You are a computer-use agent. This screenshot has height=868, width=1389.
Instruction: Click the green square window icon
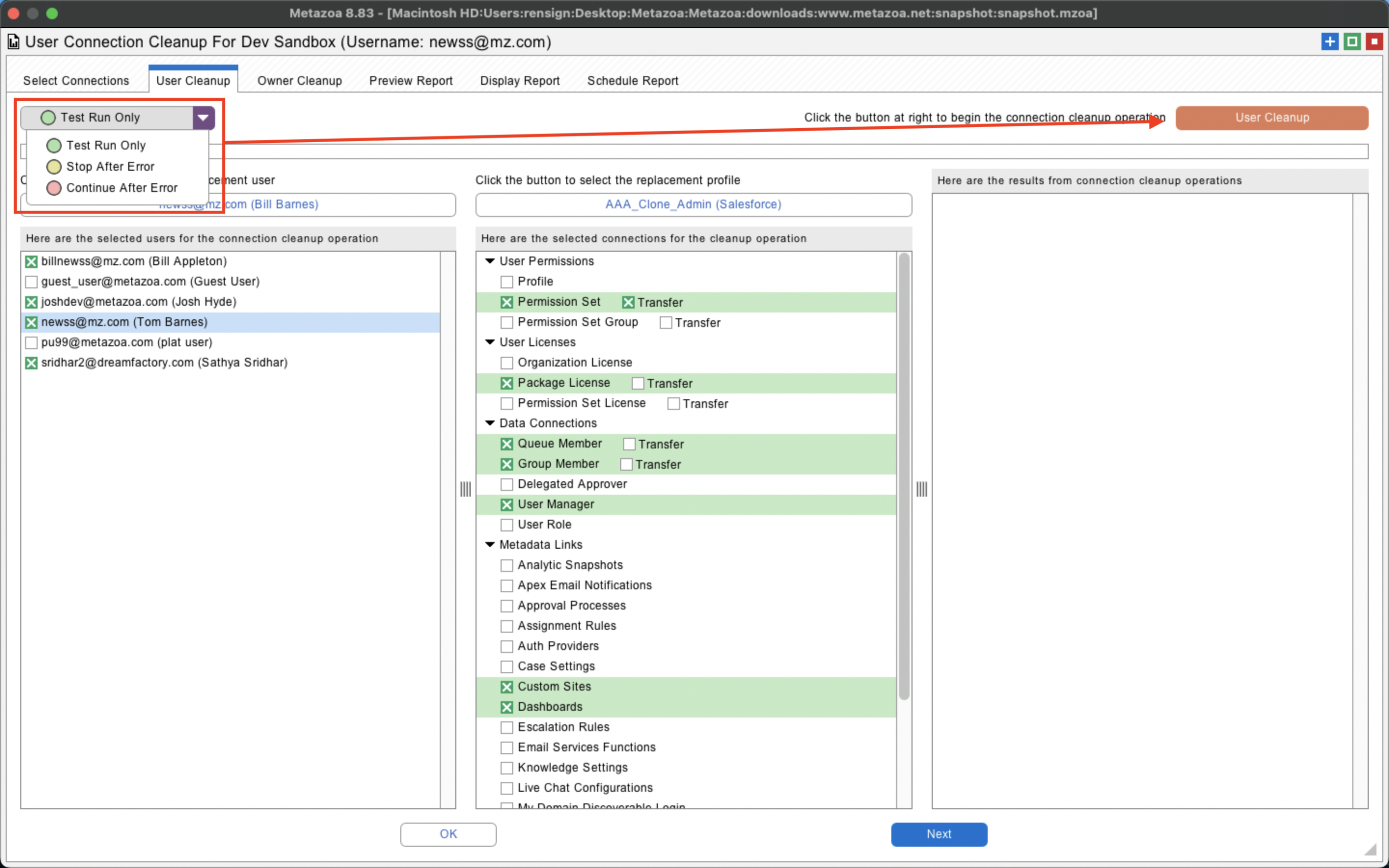1352,41
